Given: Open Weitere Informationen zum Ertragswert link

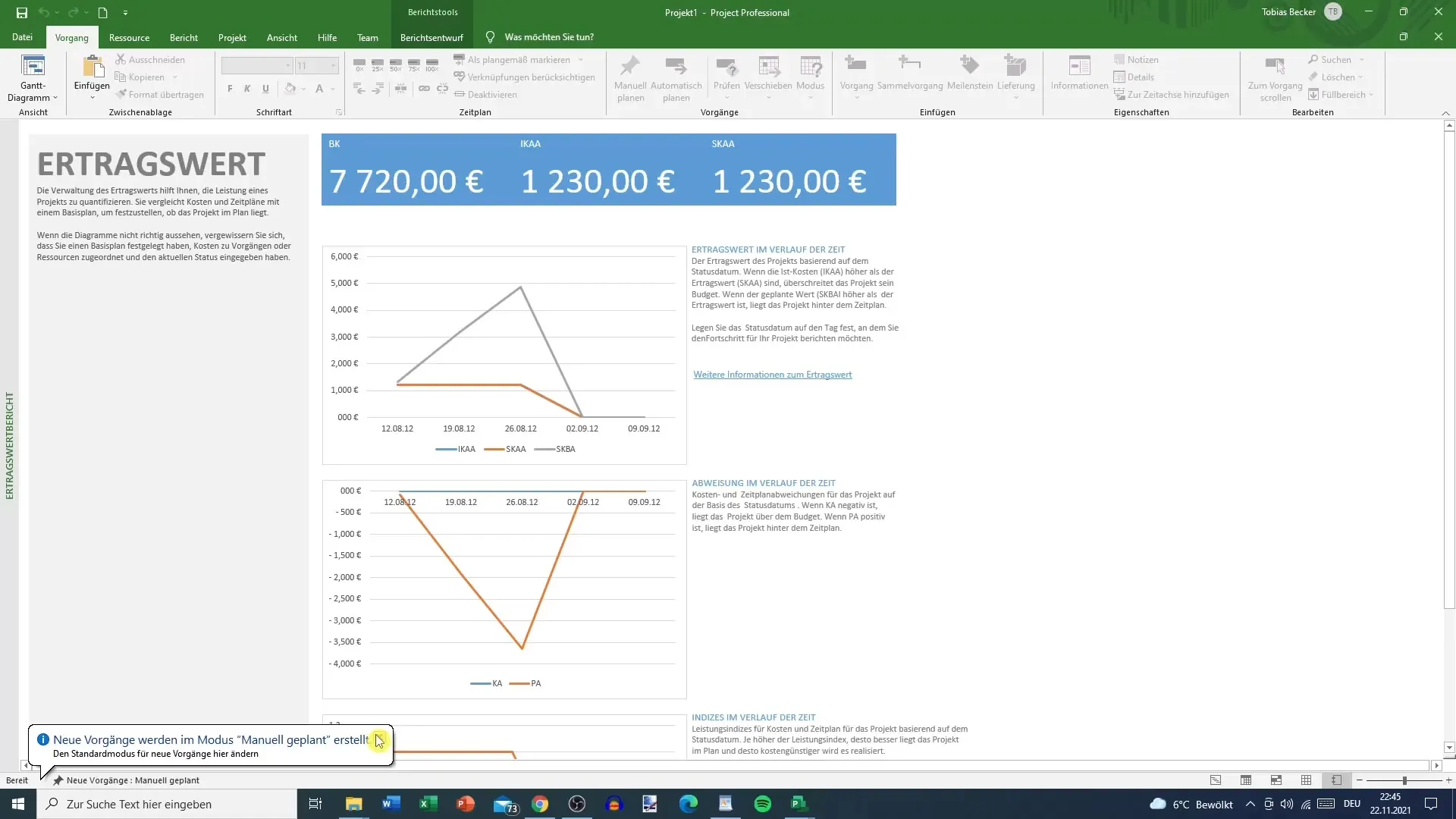Looking at the screenshot, I should [x=772, y=375].
